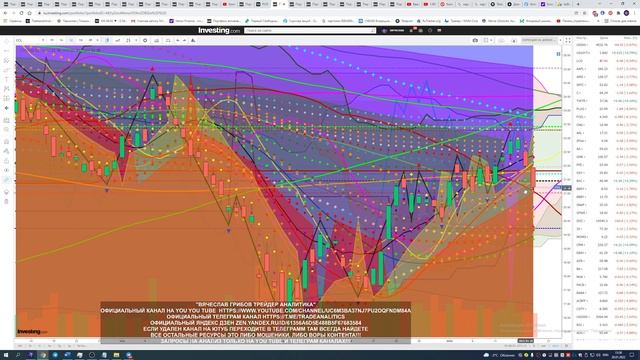Select PLUG row in watchlist
Viewport: 640px width, 360px height.
click(607, 109)
